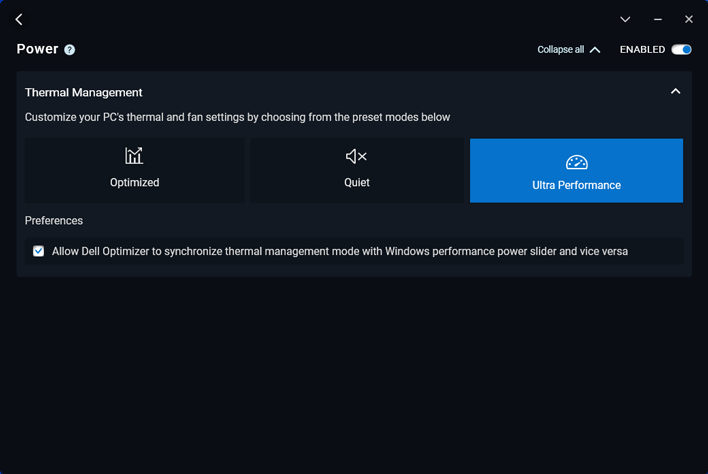Image resolution: width=708 pixels, height=474 pixels.
Task: Toggle the ENABLED power switch
Action: (x=681, y=49)
